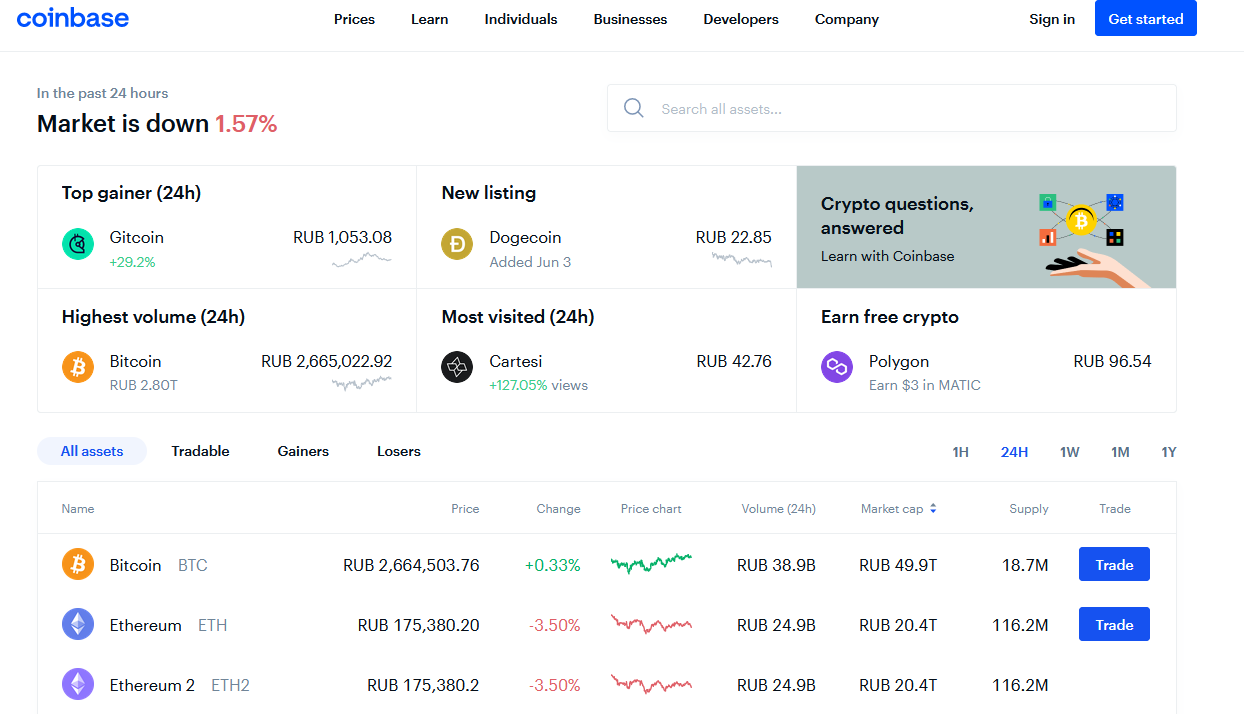
Task: Switch time range to 1W
Action: (x=1070, y=452)
